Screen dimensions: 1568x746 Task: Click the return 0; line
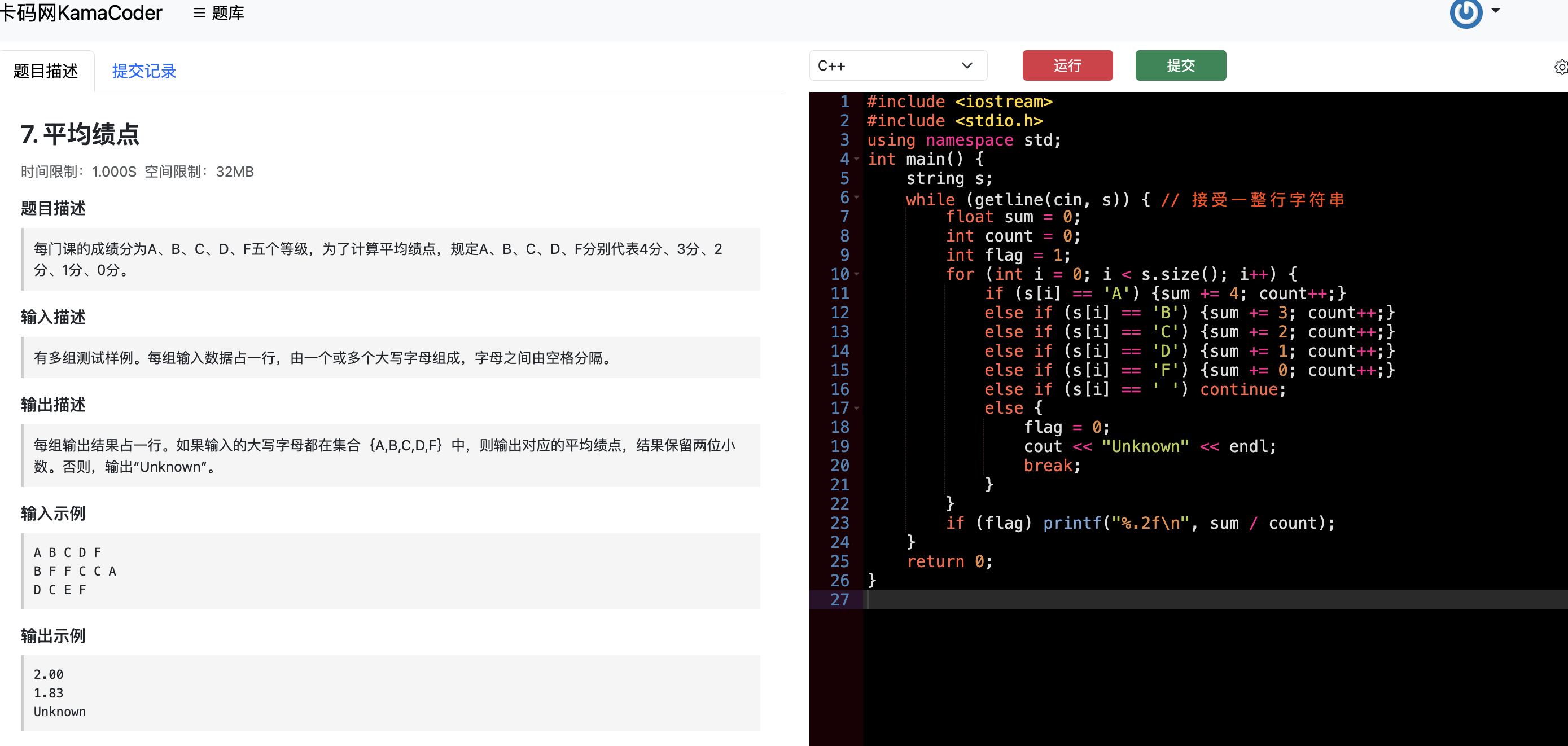[x=949, y=561]
